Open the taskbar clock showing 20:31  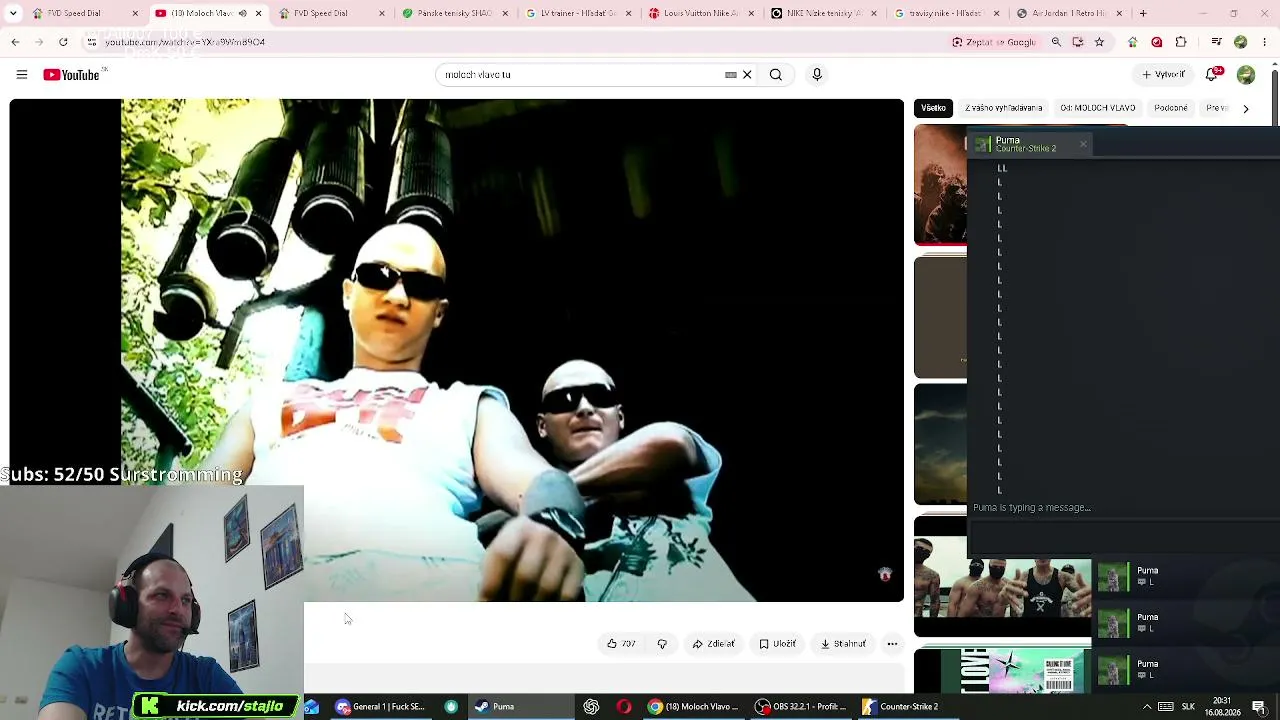pos(1221,707)
